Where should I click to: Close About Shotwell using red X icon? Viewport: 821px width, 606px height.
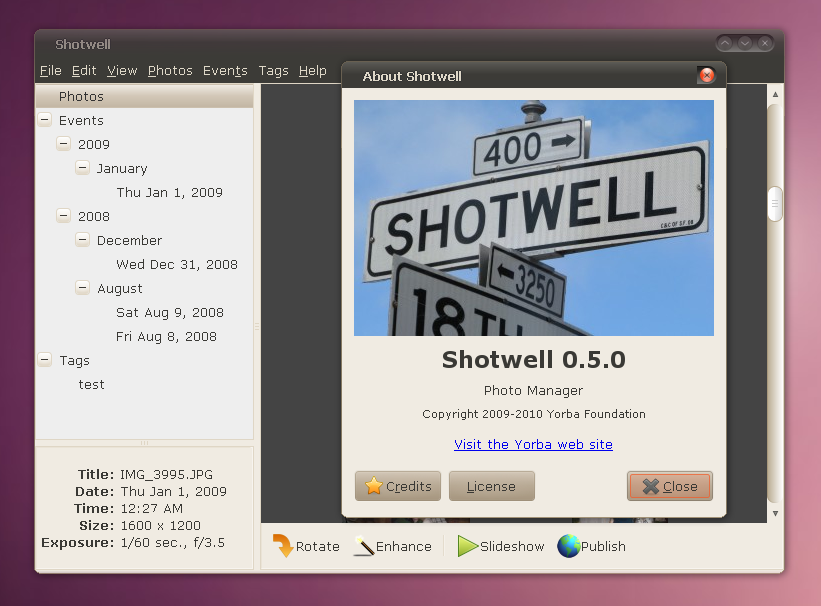point(706,75)
